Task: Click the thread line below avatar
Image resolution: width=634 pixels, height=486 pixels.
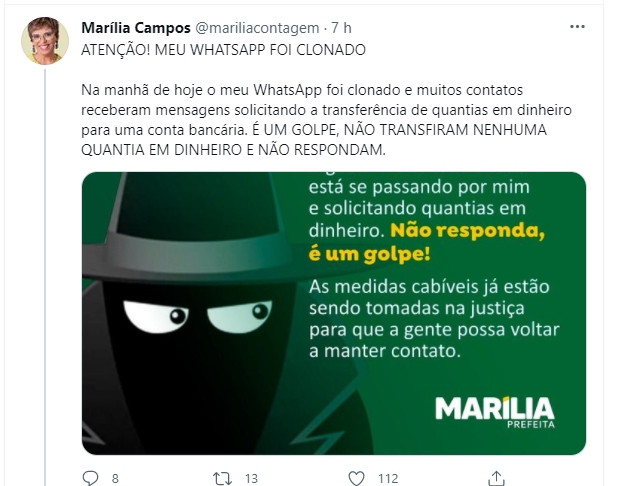Action: (x=45, y=277)
